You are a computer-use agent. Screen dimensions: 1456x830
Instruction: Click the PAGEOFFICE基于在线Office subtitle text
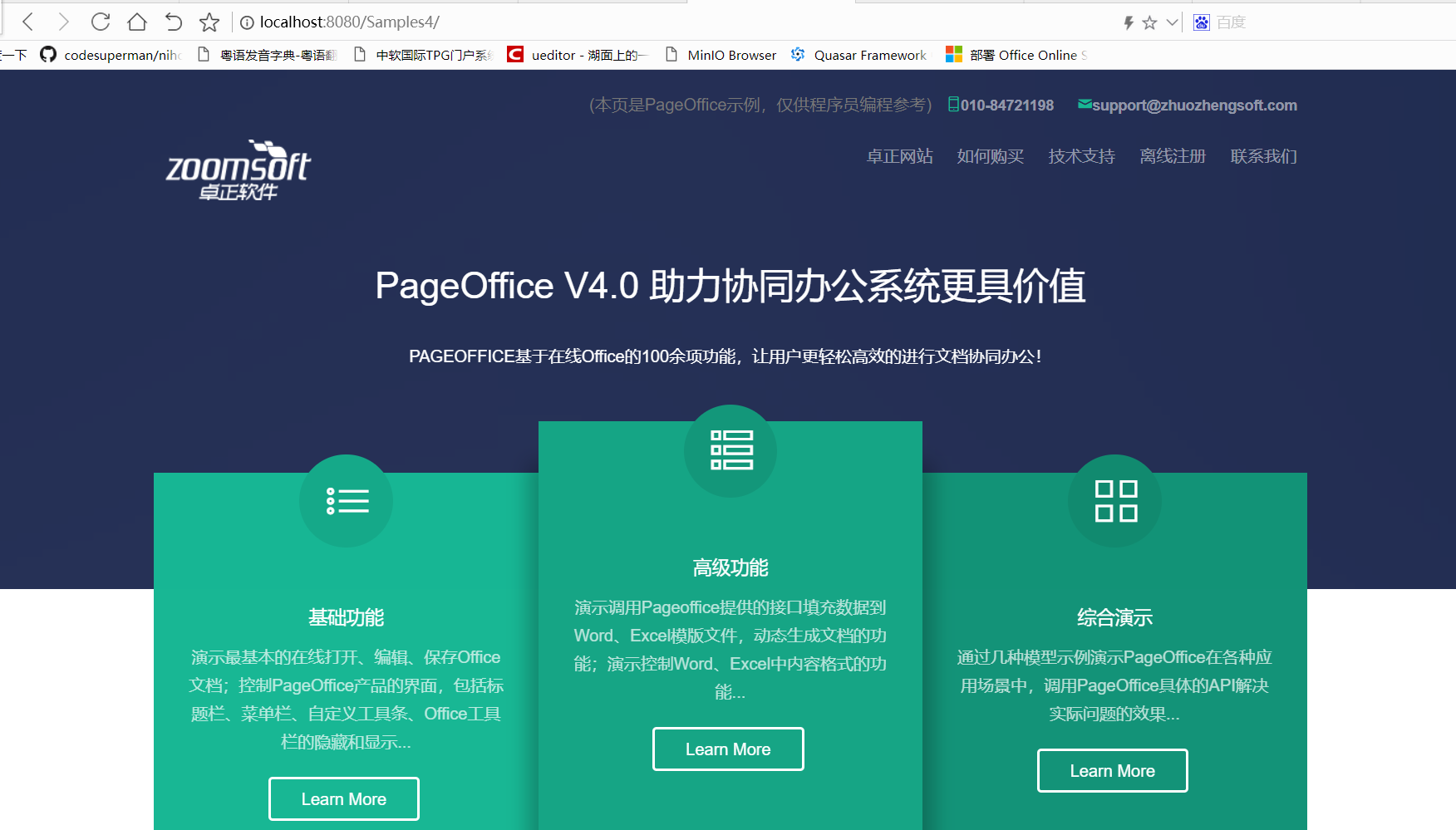click(x=725, y=356)
